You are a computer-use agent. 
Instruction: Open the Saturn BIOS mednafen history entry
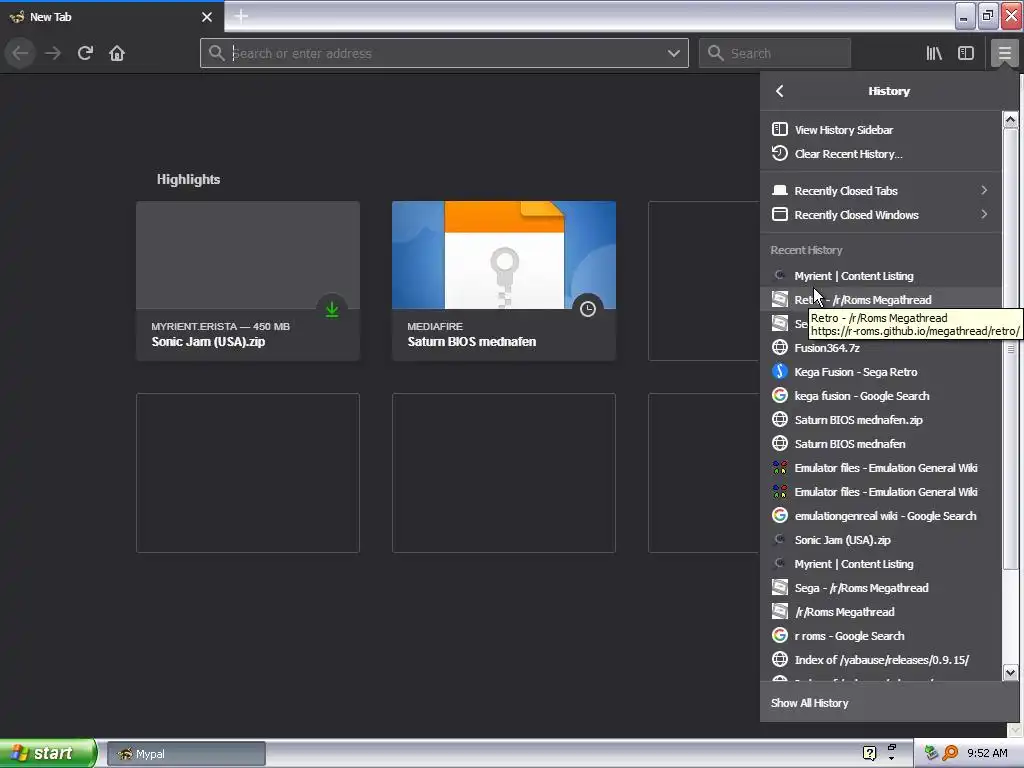880,443
